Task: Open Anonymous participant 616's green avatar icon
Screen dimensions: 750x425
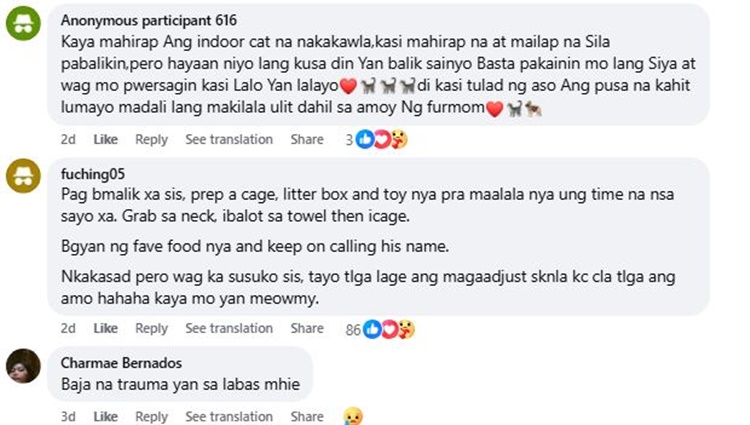Action: [x=23, y=23]
